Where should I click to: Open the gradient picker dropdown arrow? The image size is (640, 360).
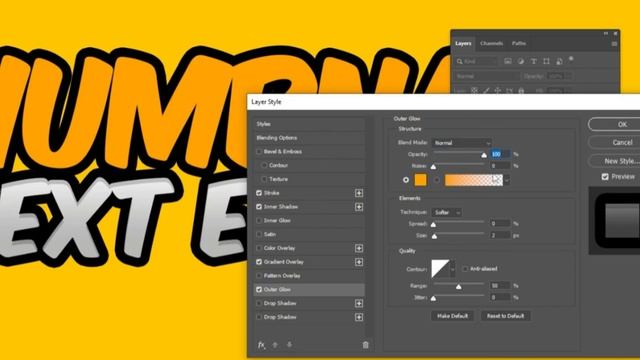pyautogui.click(x=507, y=180)
